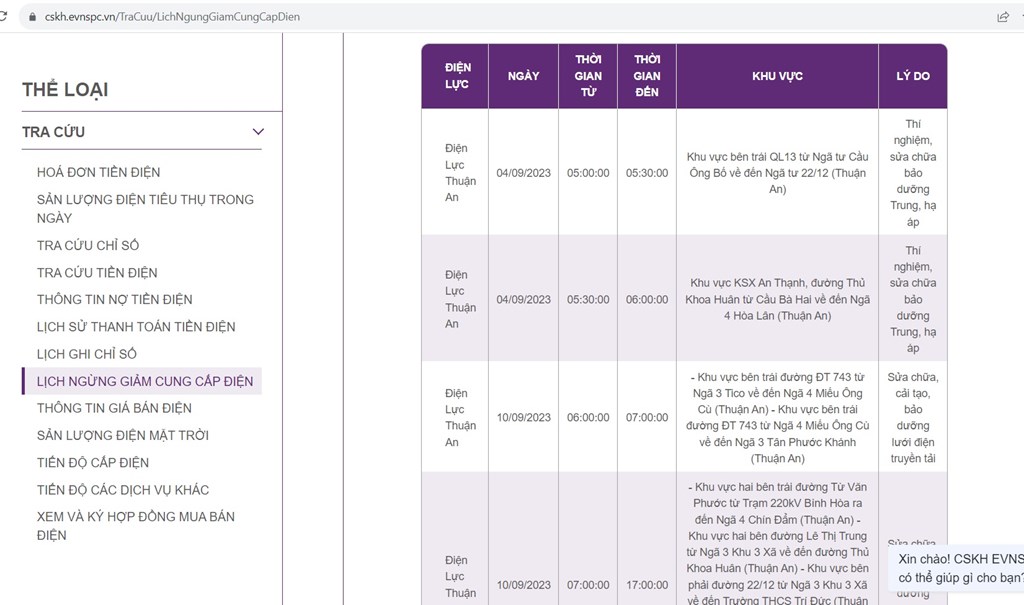Click end time 07:00:00 in third row
The image size is (1024, 605).
(x=647, y=417)
